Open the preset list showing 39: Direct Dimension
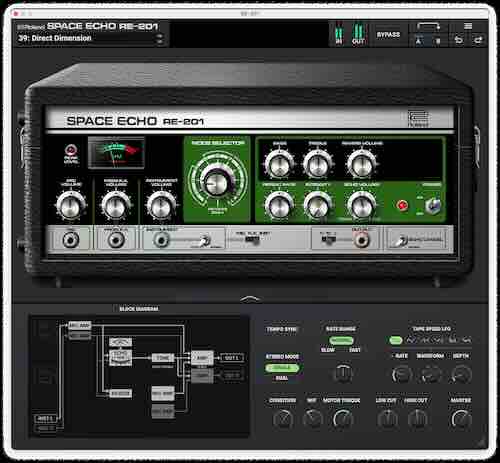 pyautogui.click(x=88, y=38)
